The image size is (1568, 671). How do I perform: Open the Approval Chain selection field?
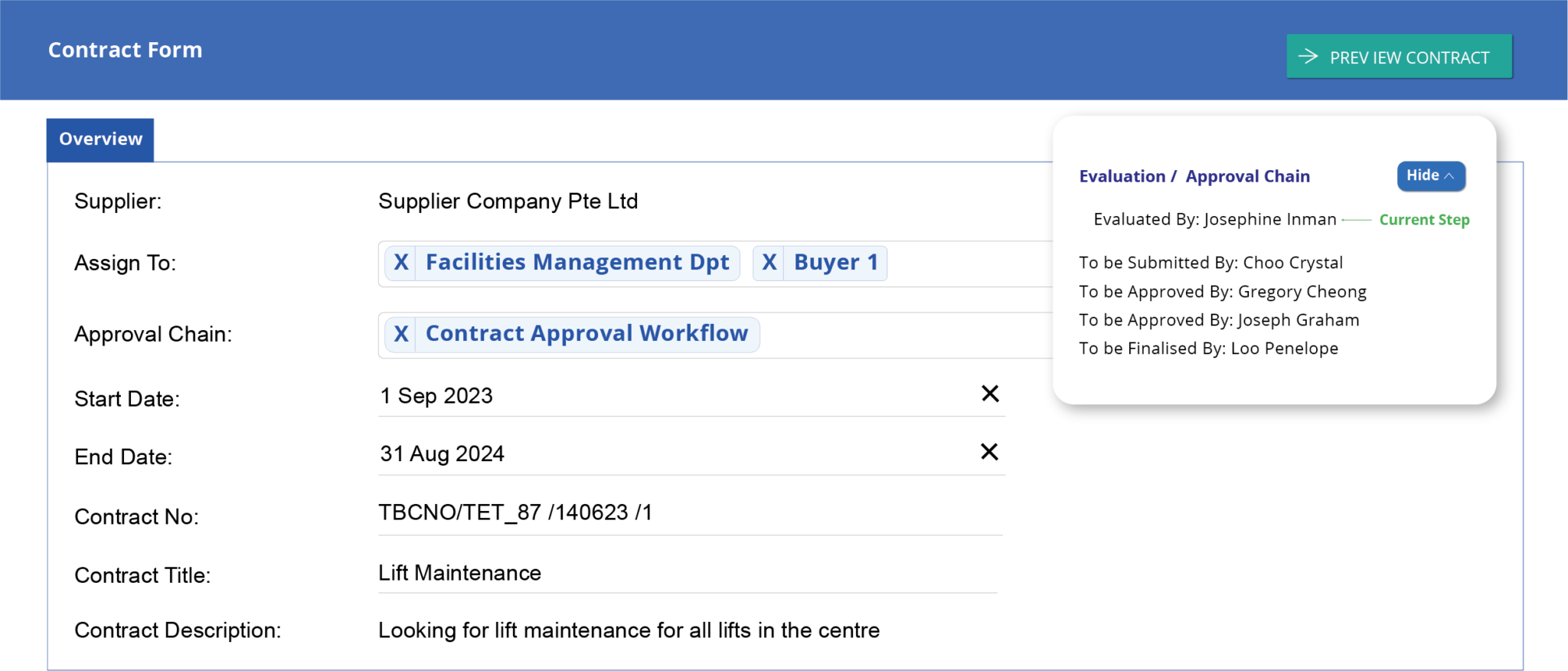(x=880, y=334)
